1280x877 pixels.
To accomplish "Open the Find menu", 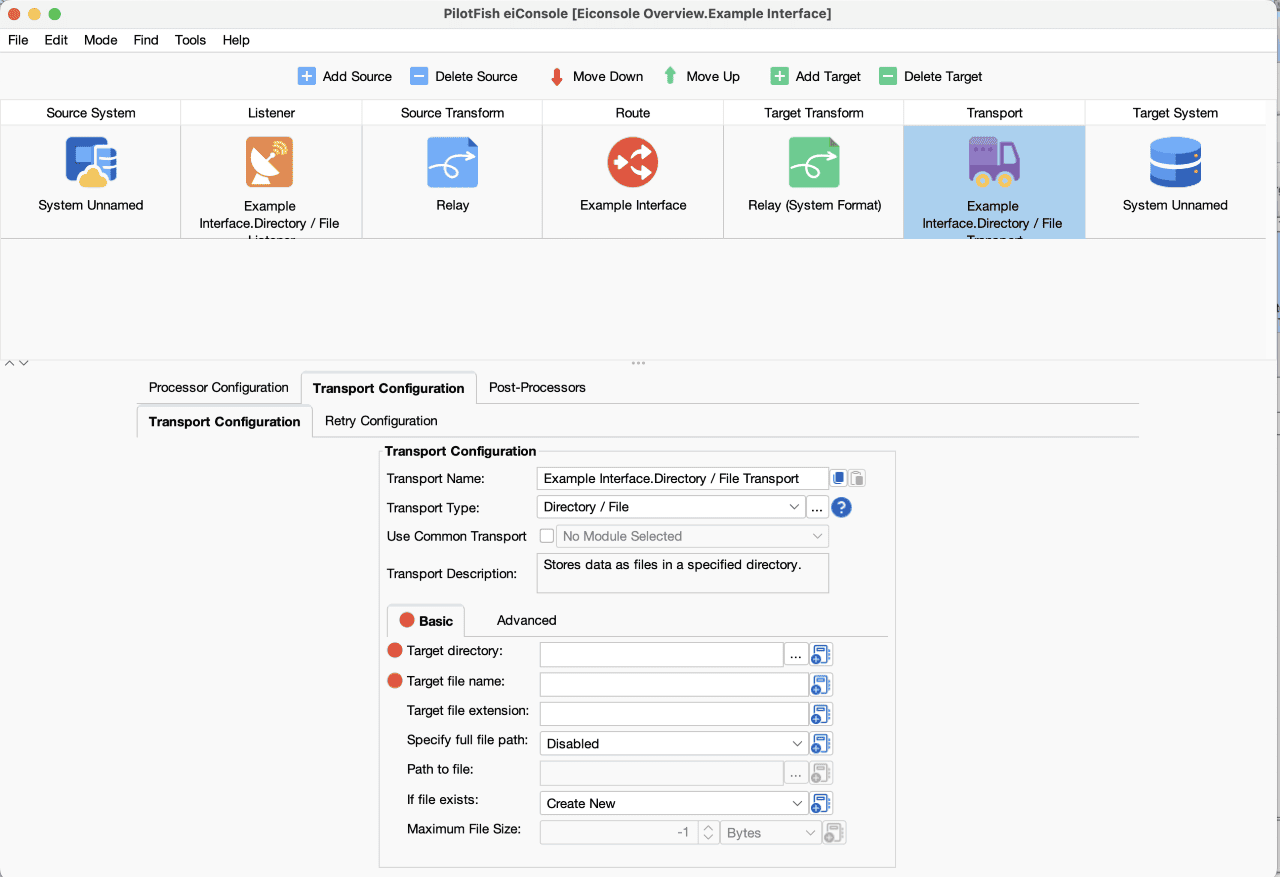I will coord(146,40).
